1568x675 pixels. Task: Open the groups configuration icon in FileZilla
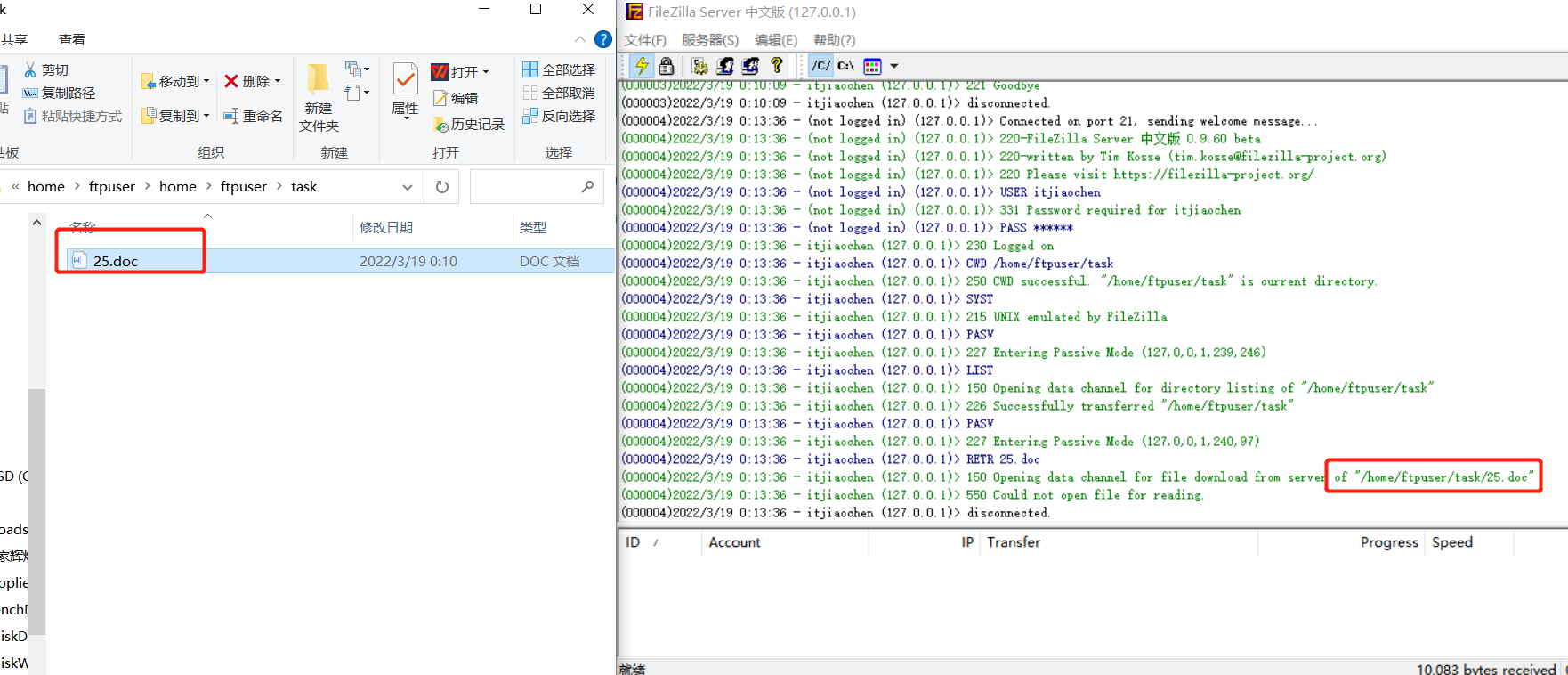pos(750,66)
